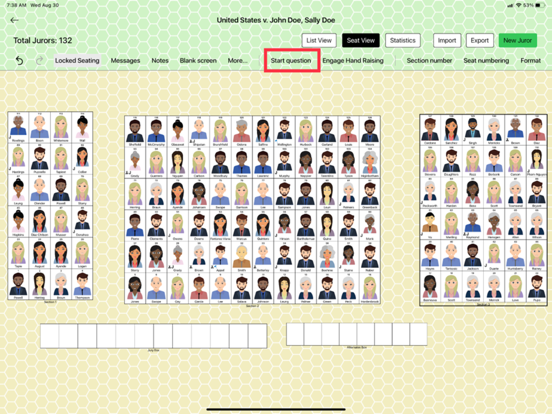Select juror Knapp's seat
552x414 pixels.
pos(284,257)
